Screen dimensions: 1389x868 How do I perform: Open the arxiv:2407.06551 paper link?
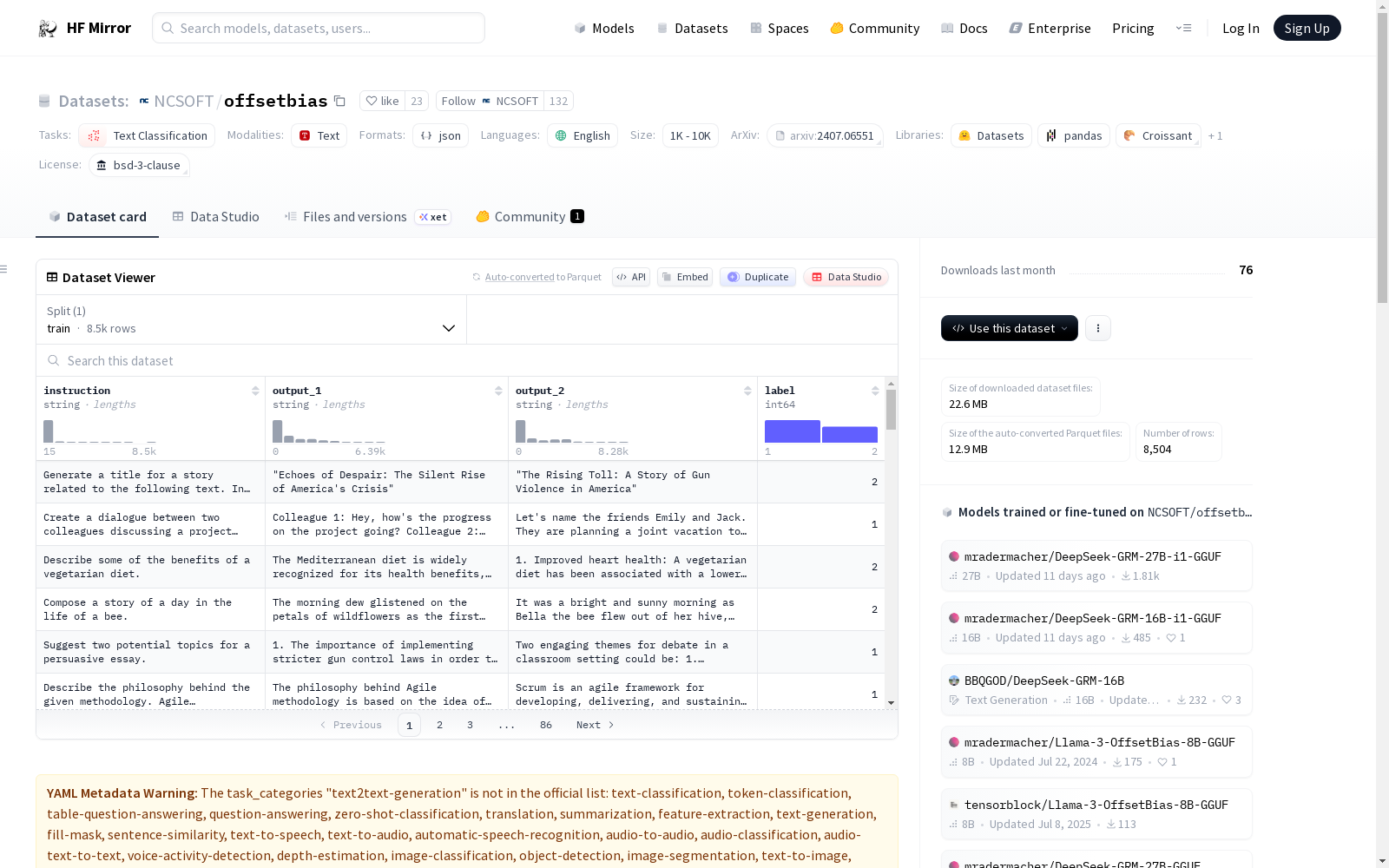pos(825,135)
